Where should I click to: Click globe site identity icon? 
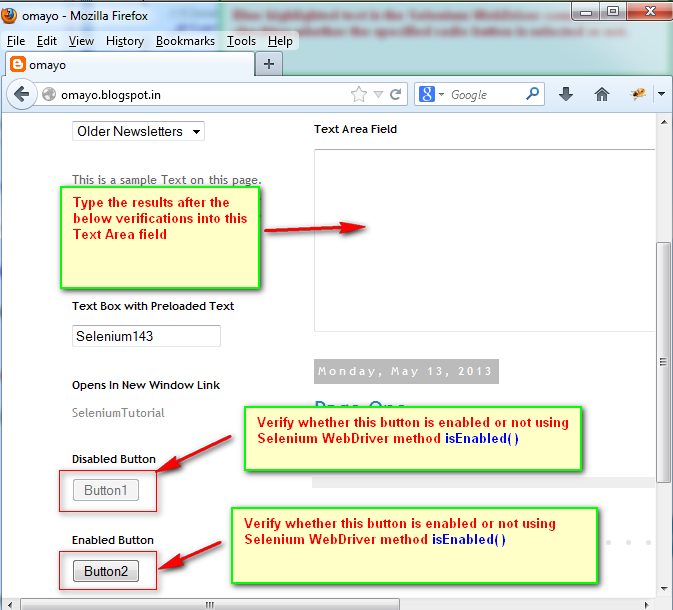click(x=49, y=94)
